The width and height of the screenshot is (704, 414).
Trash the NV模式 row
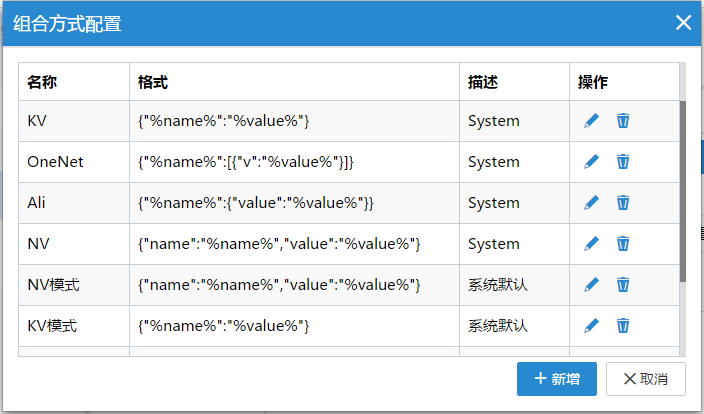(x=623, y=285)
